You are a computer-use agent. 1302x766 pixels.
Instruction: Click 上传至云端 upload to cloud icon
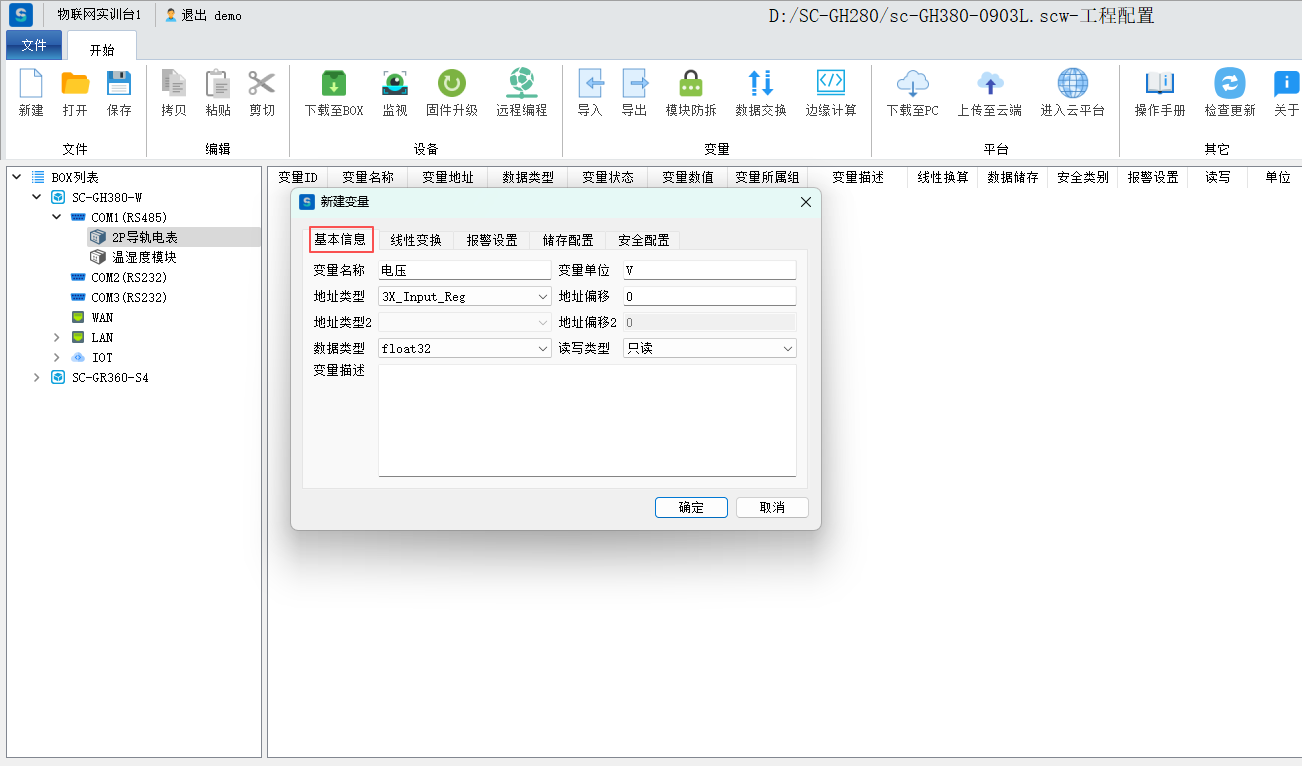tap(989, 85)
